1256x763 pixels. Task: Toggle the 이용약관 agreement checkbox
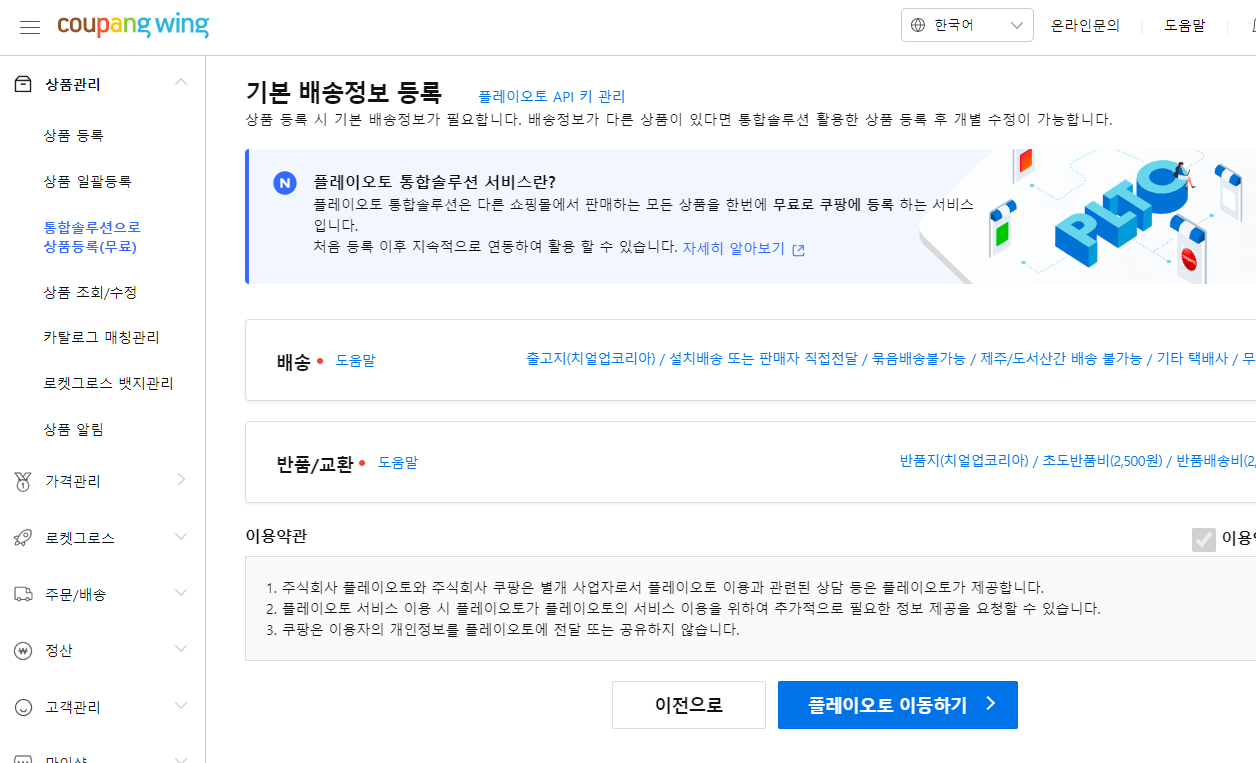click(x=1203, y=539)
